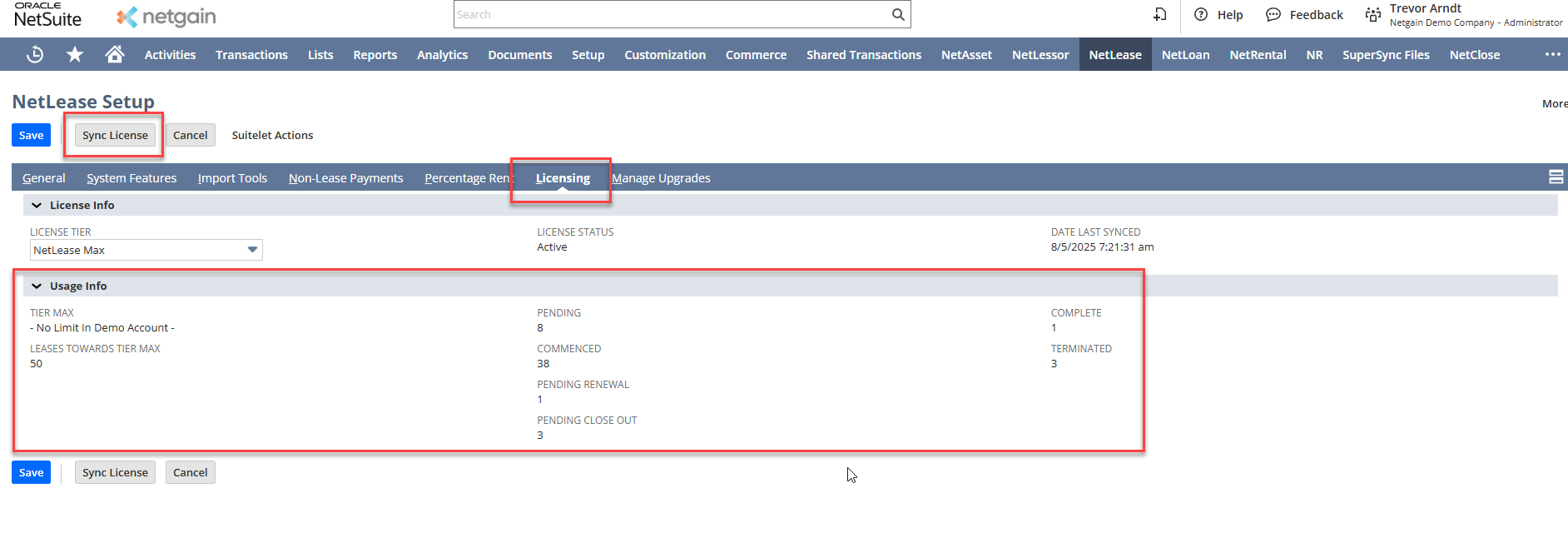The height and width of the screenshot is (533, 1568).
Task: Click the search magnifier icon
Action: coord(898,14)
